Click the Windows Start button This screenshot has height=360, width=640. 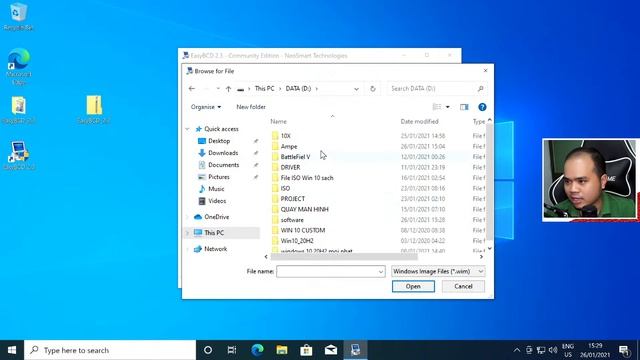tap(12, 350)
